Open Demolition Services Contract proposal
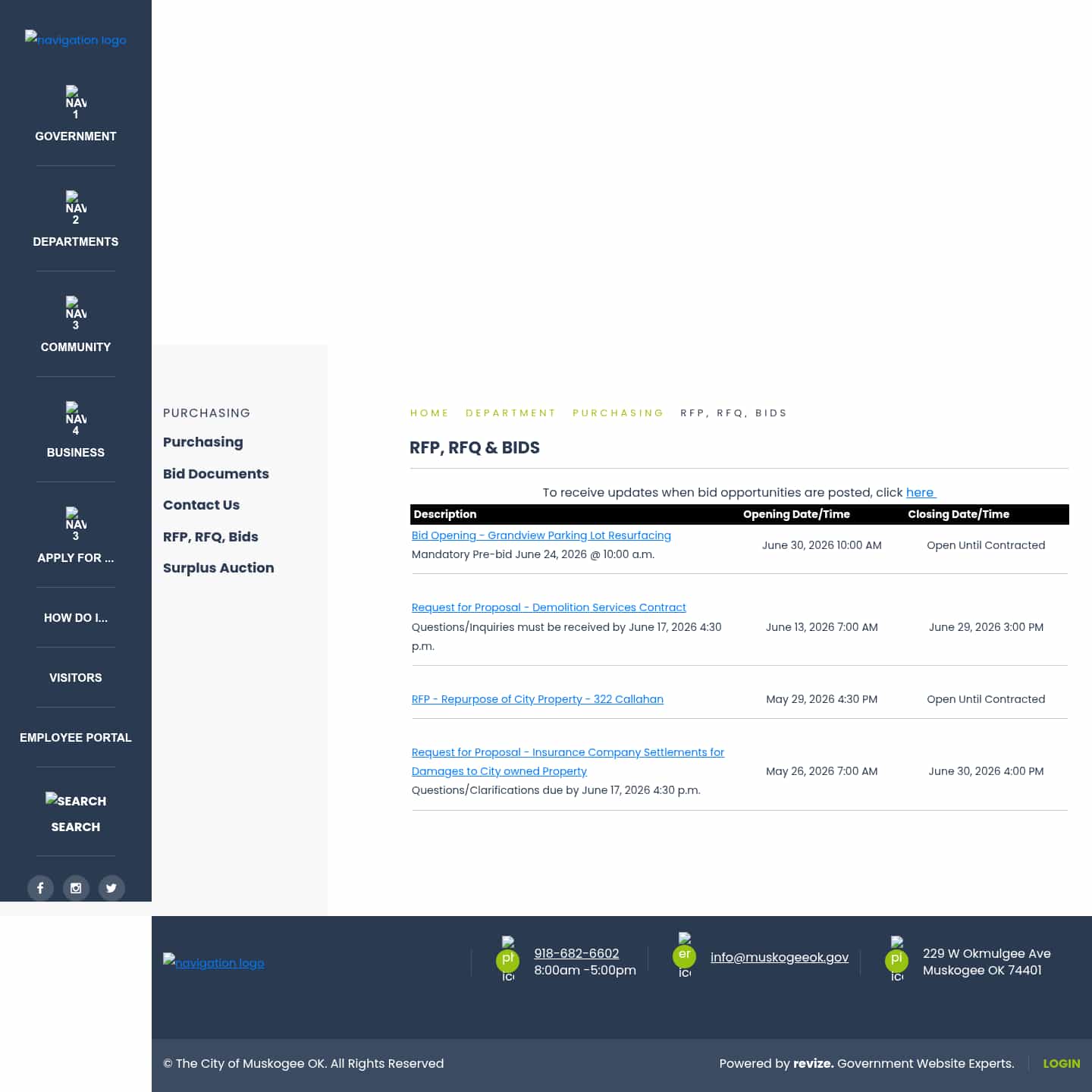Viewport: 1092px width, 1092px height. pyautogui.click(x=549, y=607)
